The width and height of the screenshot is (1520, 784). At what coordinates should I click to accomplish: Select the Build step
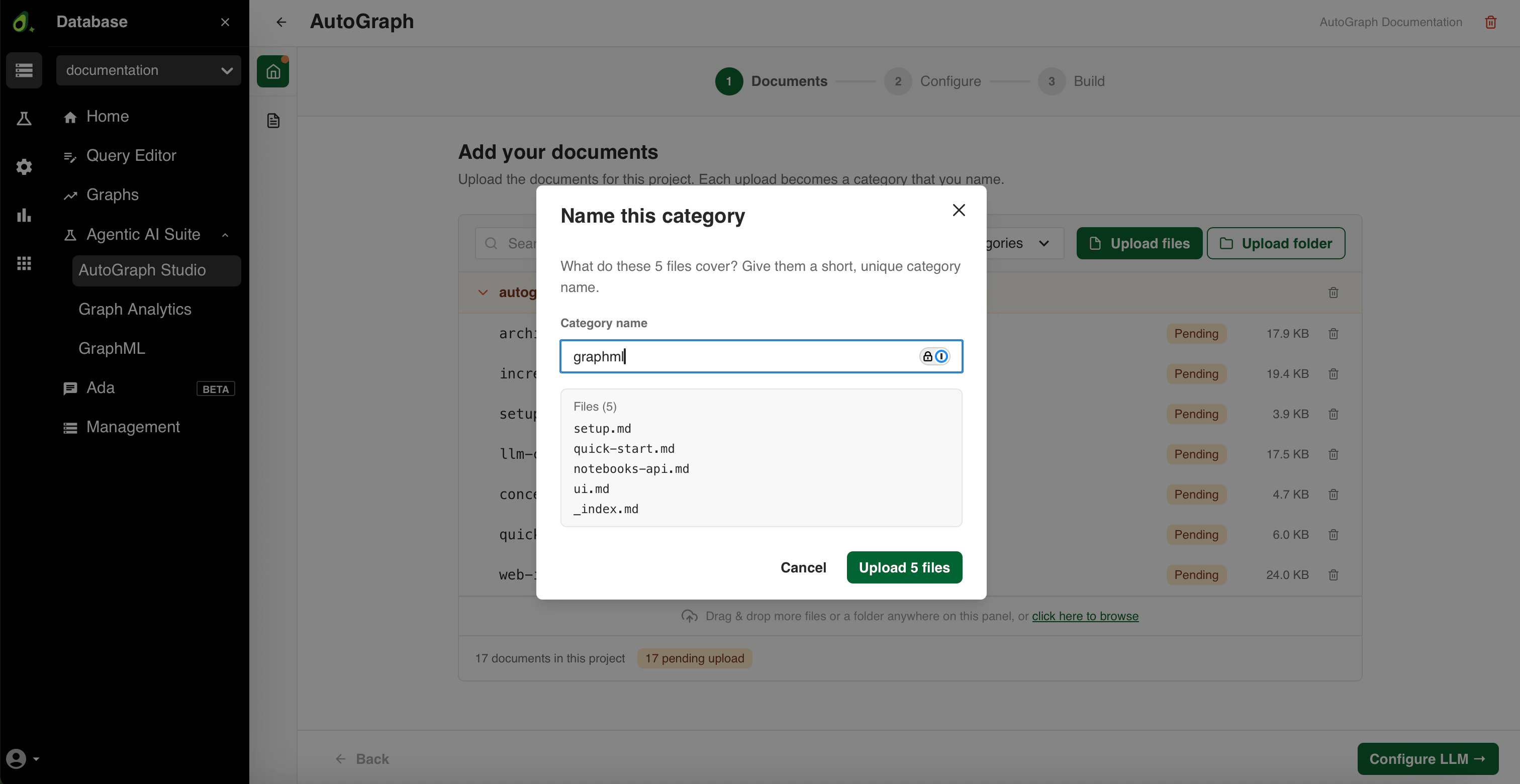click(x=1072, y=81)
